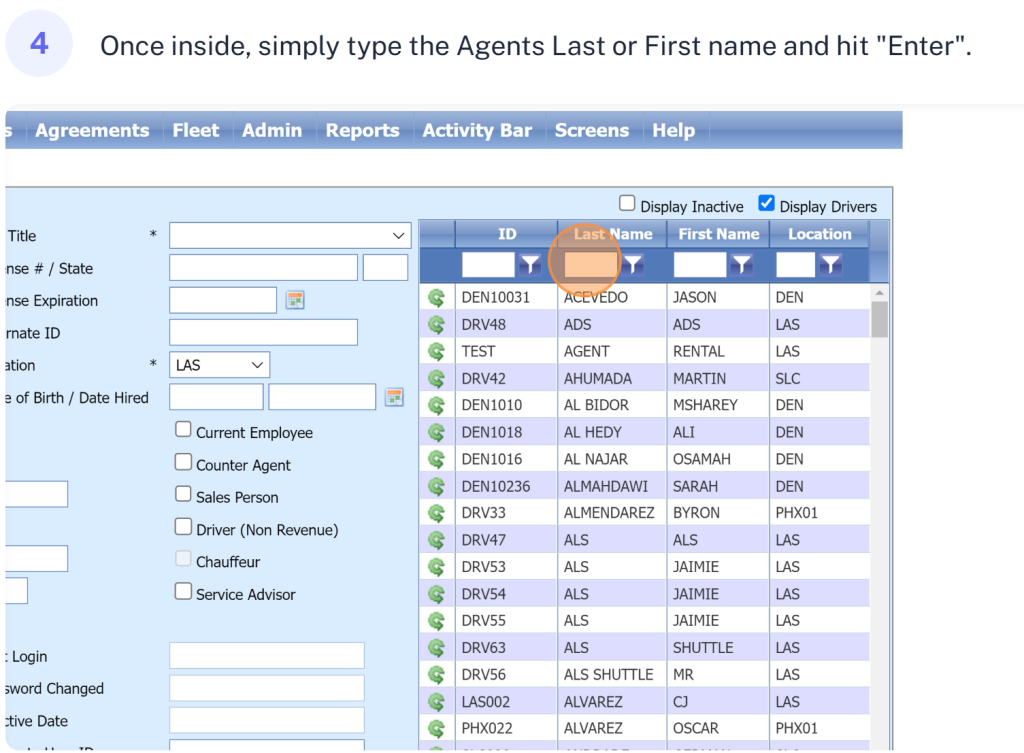The width and height of the screenshot is (1024, 753).
Task: Click green select icon for DRV42 AHUMADA row
Action: (436, 379)
